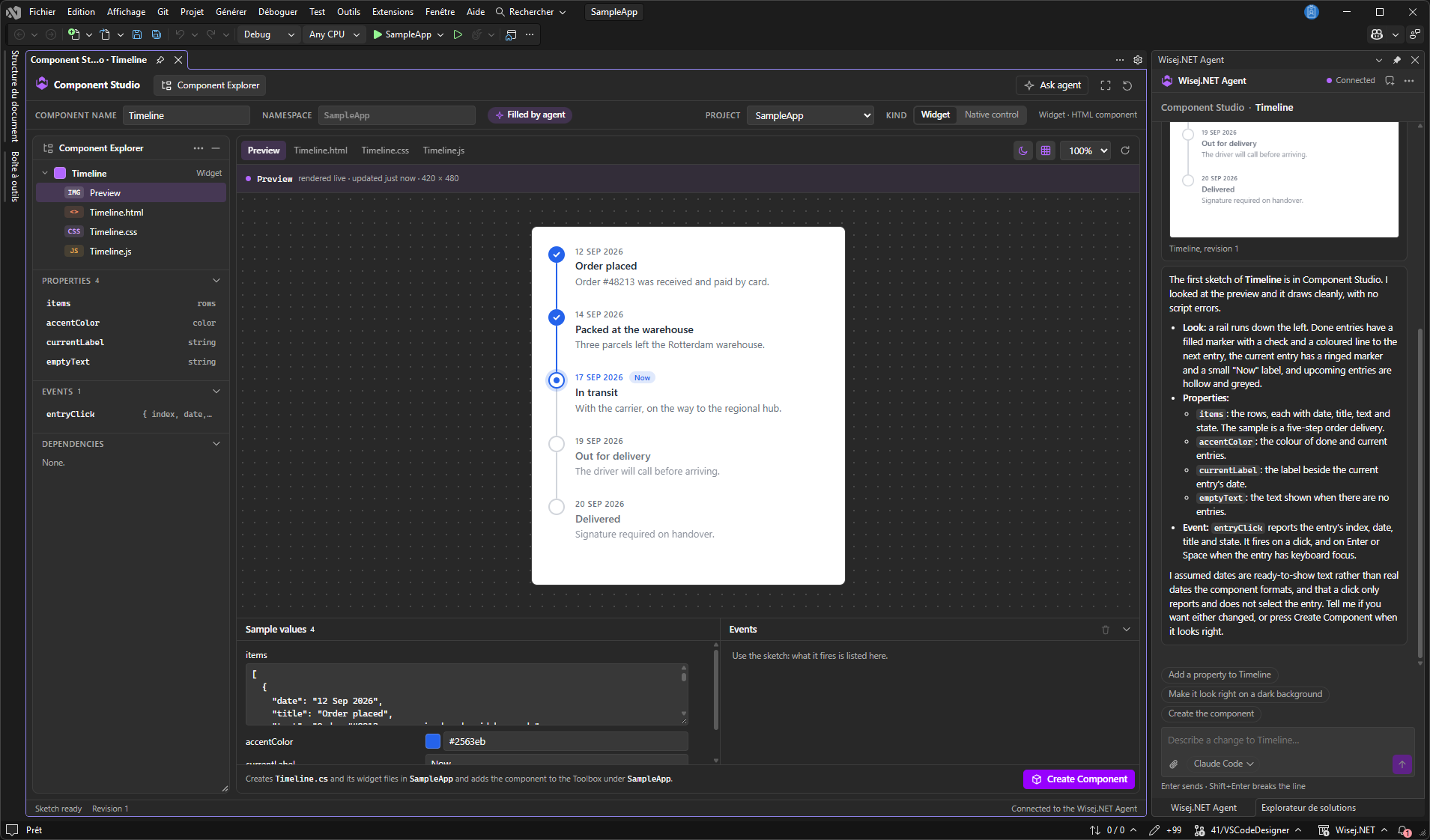Send the agent message arrow button
The image size is (1430, 840).
[x=1402, y=764]
